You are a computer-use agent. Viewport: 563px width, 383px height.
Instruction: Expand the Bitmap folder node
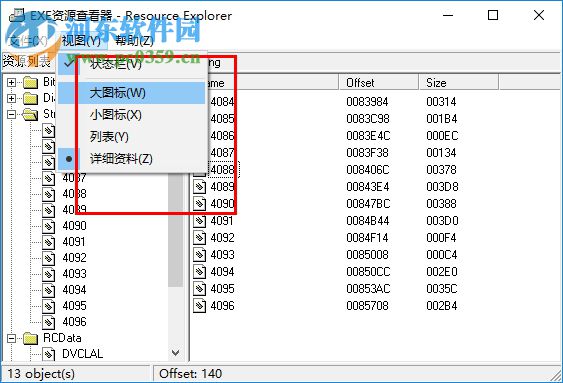tap(11, 83)
